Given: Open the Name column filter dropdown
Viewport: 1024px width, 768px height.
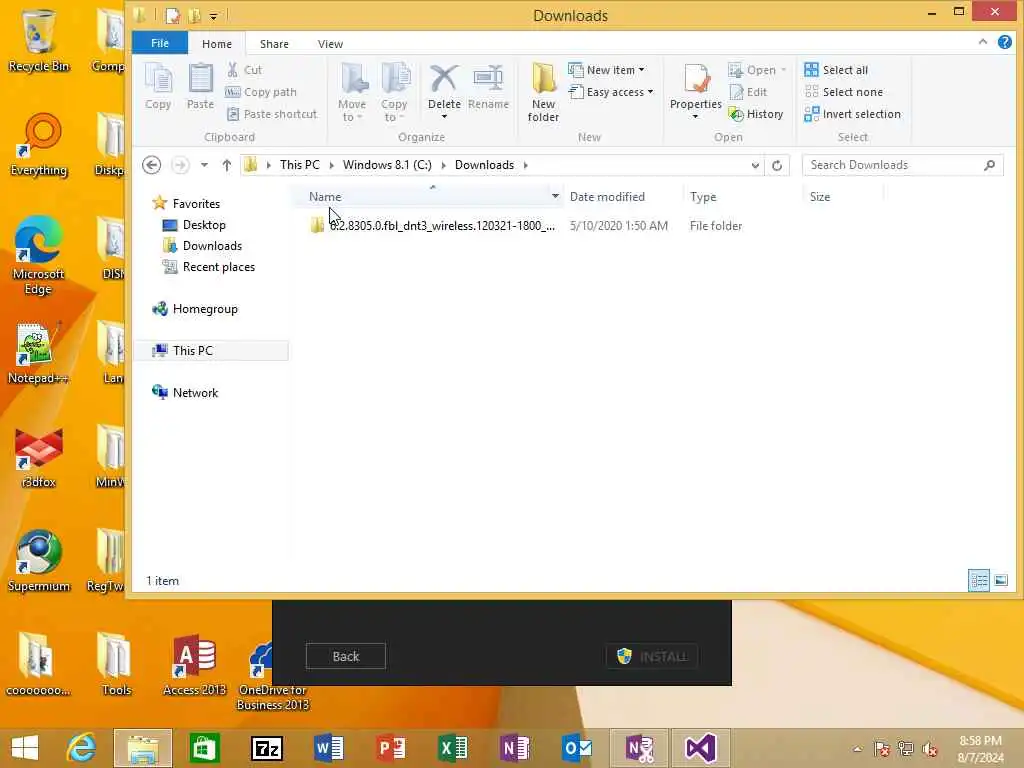Looking at the screenshot, I should [555, 196].
